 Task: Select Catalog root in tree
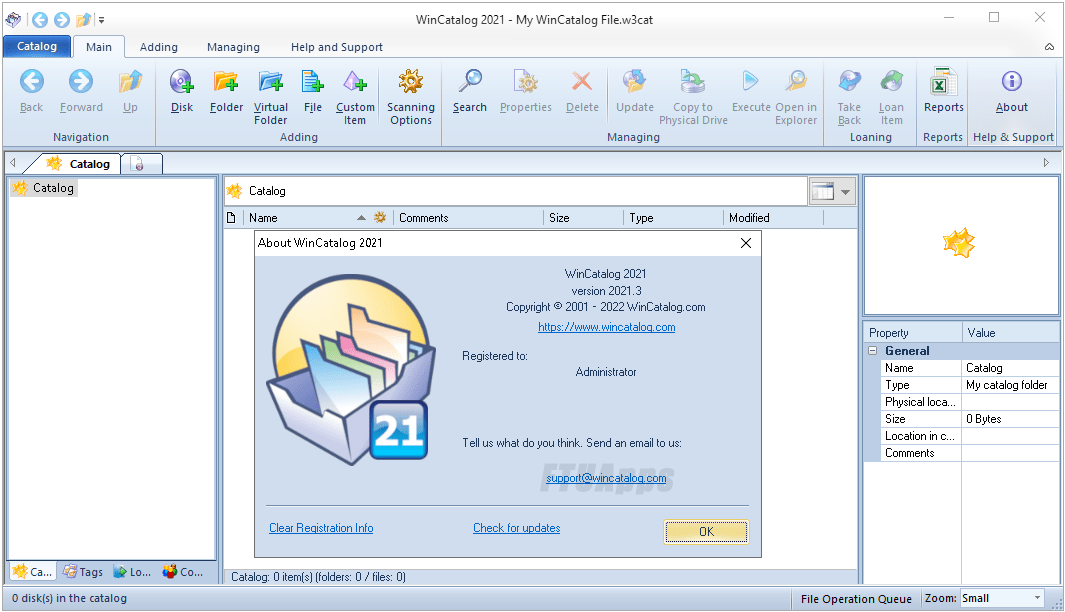pos(44,188)
